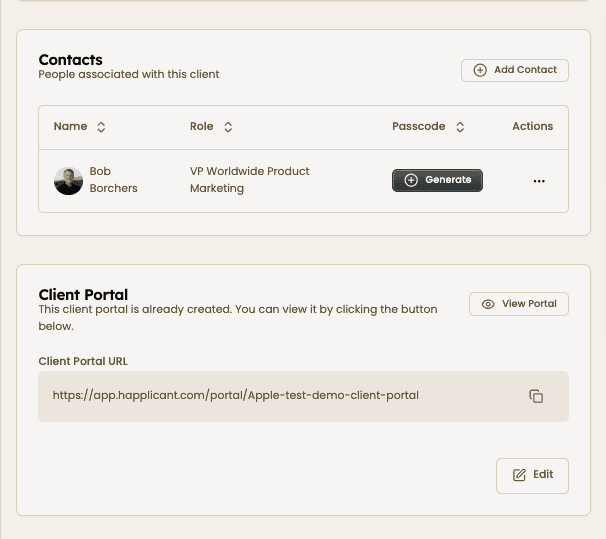Click the VP Worldwide Product Marketing role text
606x539 pixels.
(x=249, y=180)
